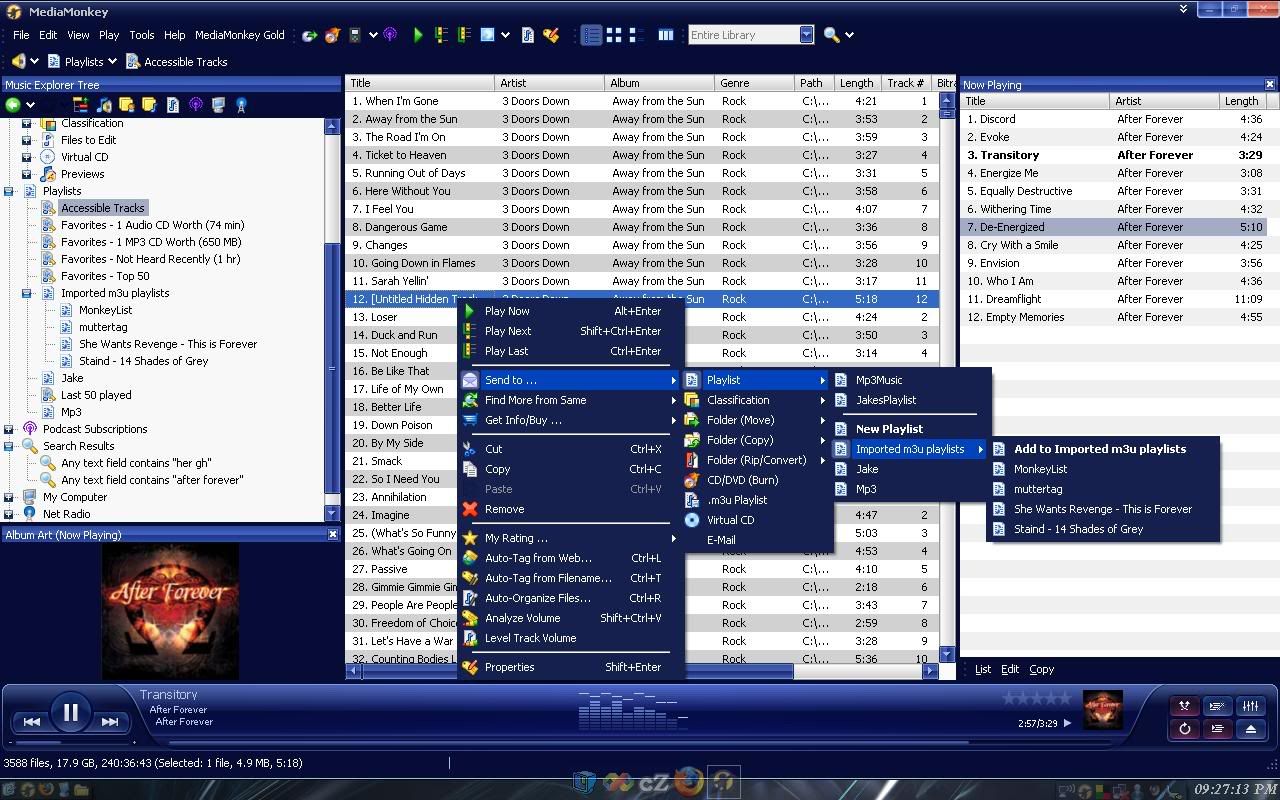Screen dimensions: 1280x800
Task: Skip to the next track
Action: 110,721
